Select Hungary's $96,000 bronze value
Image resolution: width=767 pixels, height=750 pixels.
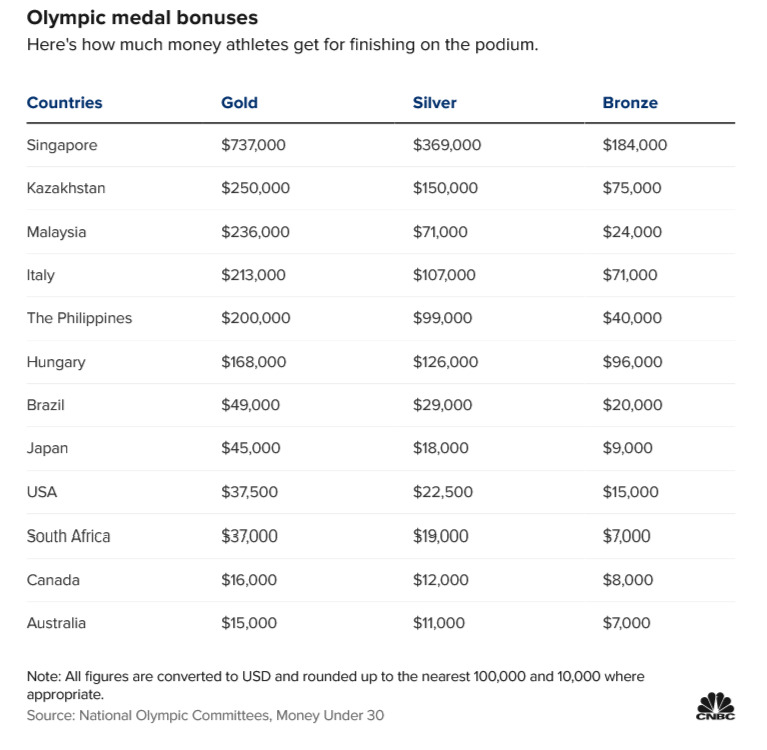click(632, 362)
